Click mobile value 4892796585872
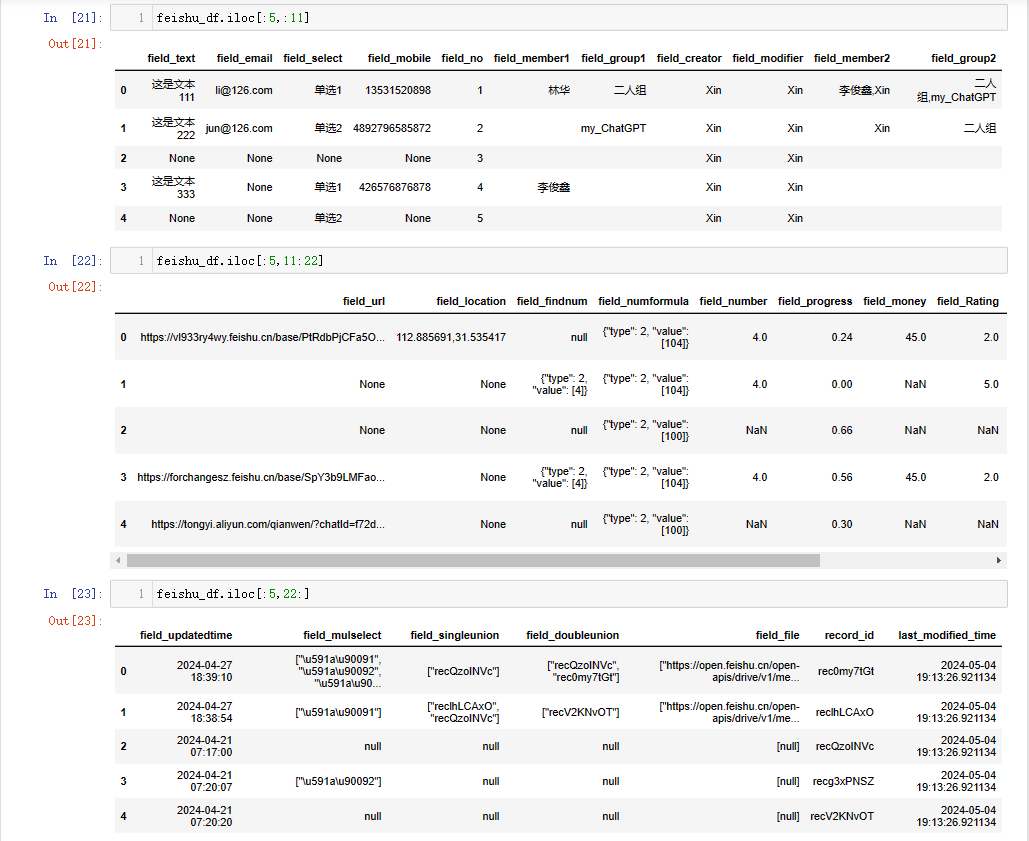Image resolution: width=1029 pixels, height=841 pixels. click(392, 128)
